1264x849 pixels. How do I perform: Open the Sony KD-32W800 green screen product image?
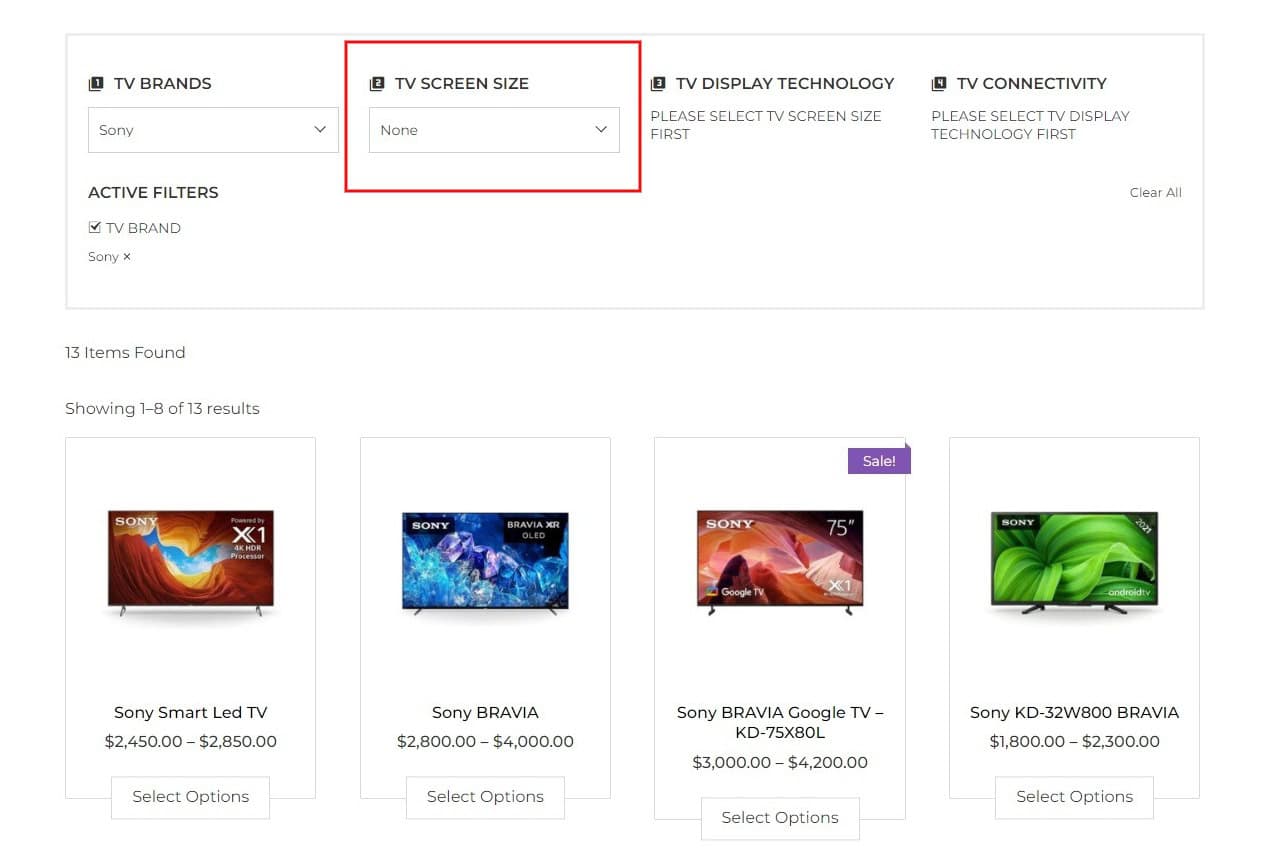click(x=1074, y=562)
